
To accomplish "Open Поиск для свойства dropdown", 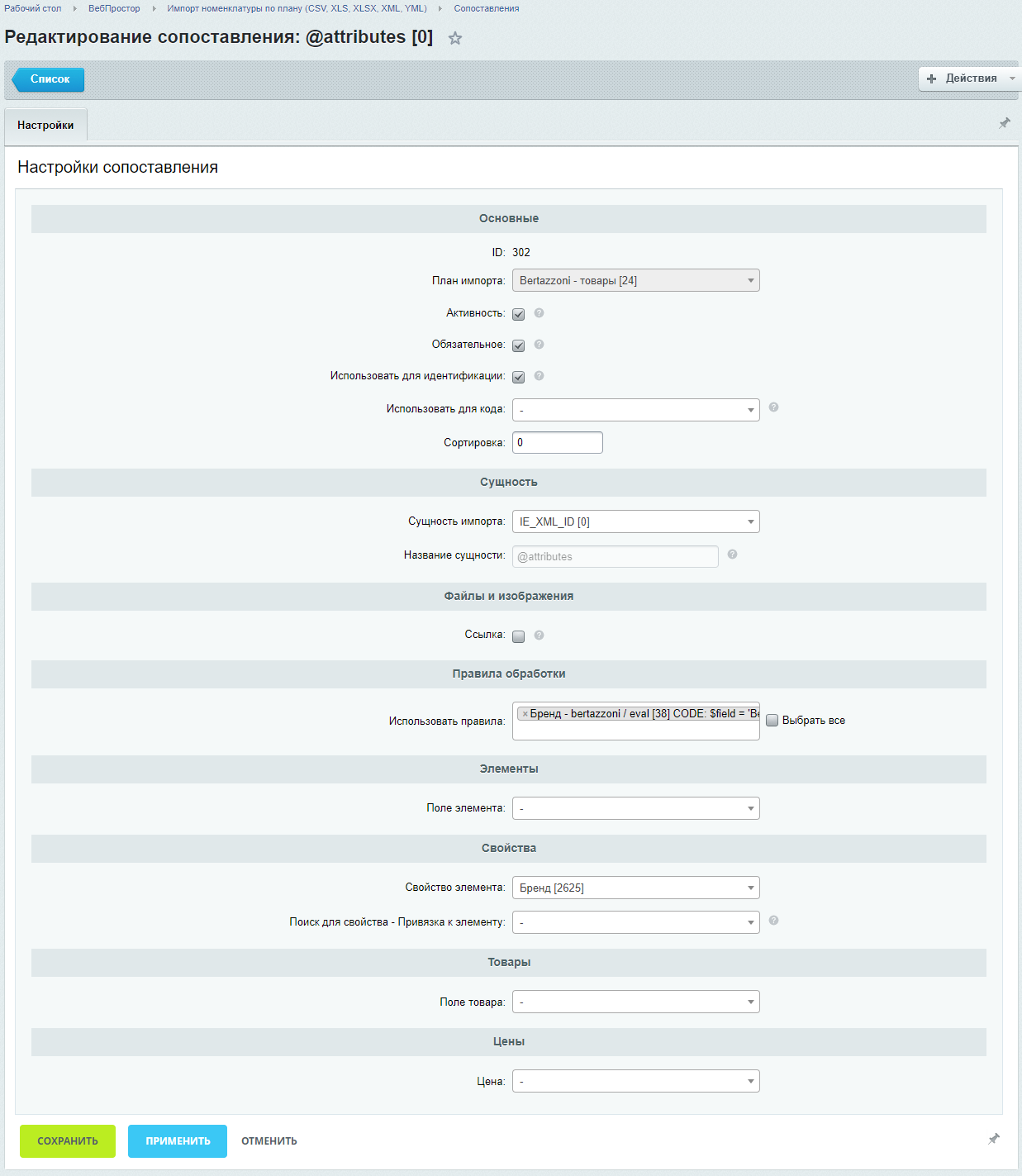I will (636, 922).
